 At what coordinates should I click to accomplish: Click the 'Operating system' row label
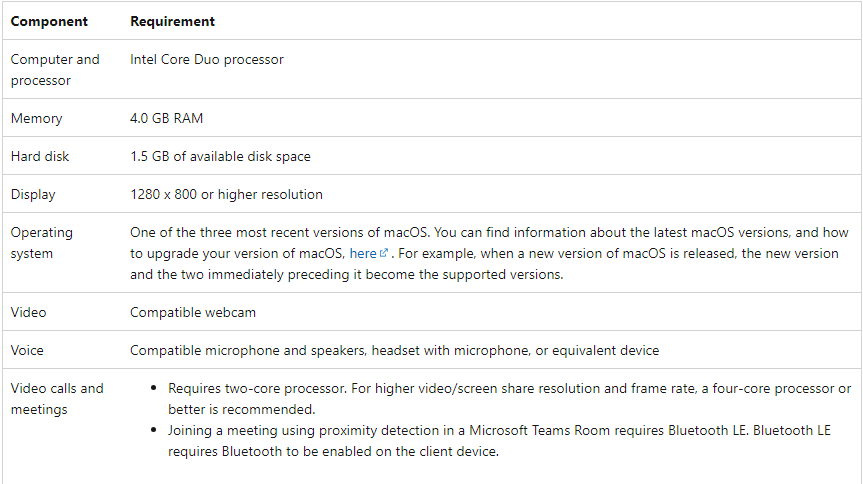[x=41, y=243]
